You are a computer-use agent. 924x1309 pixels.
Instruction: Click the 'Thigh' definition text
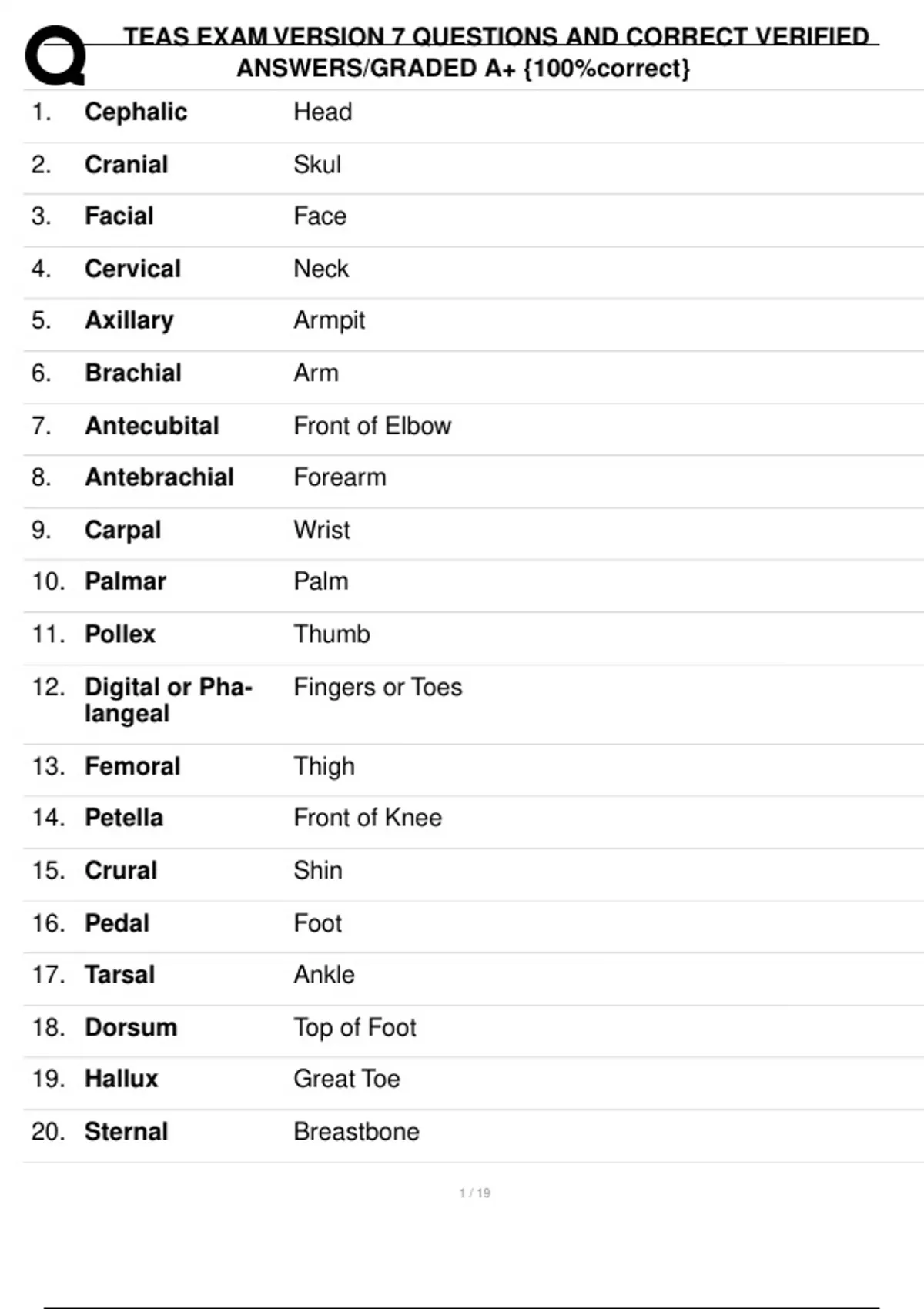pyautogui.click(x=323, y=767)
